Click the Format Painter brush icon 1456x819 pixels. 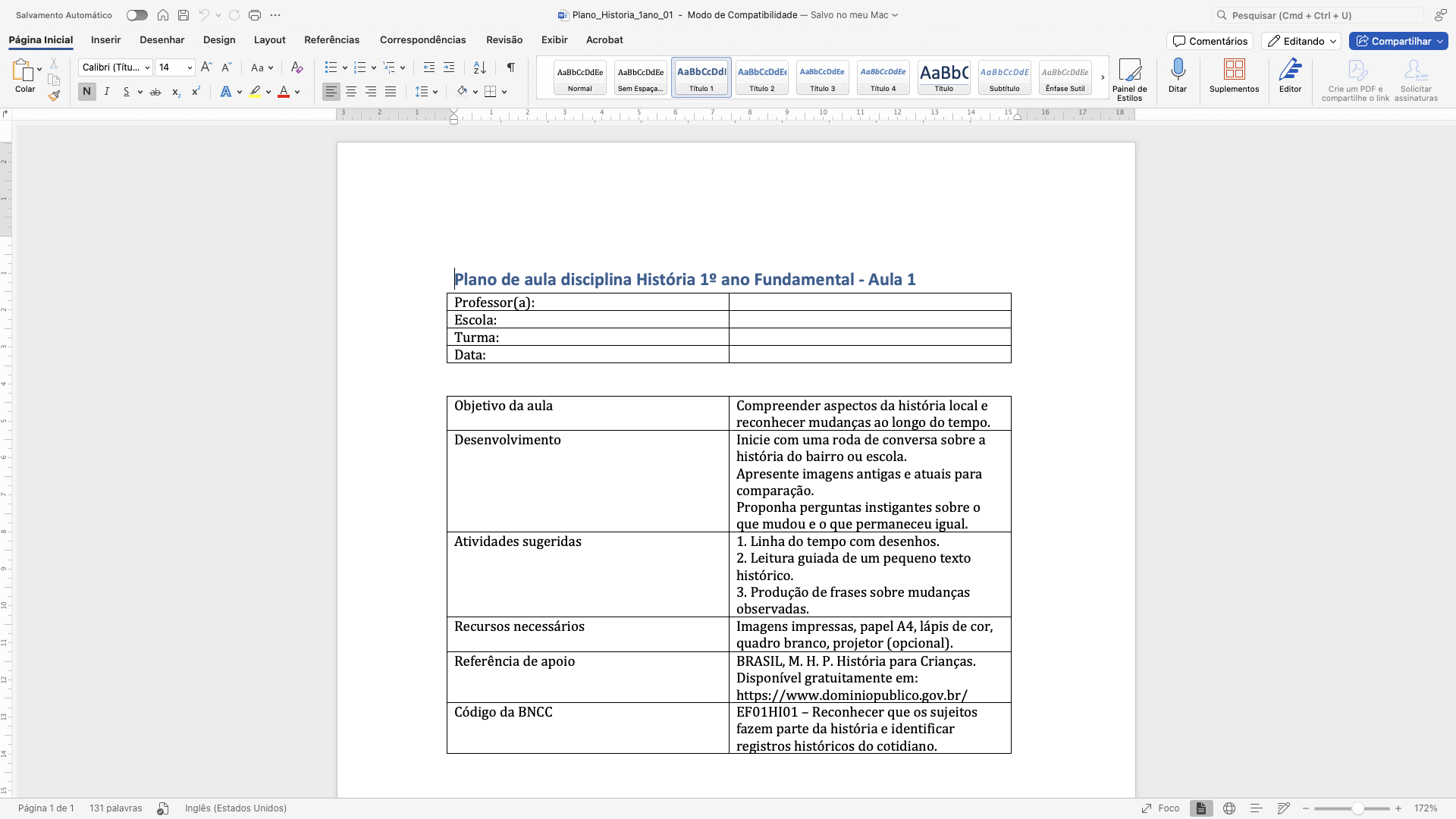[54, 96]
